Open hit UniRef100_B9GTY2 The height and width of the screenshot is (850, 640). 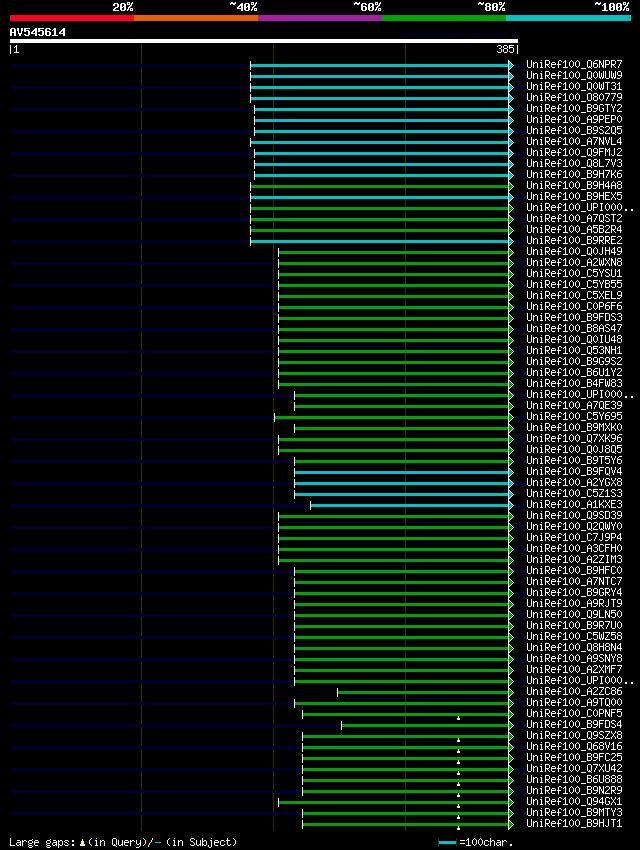[x=574, y=108]
